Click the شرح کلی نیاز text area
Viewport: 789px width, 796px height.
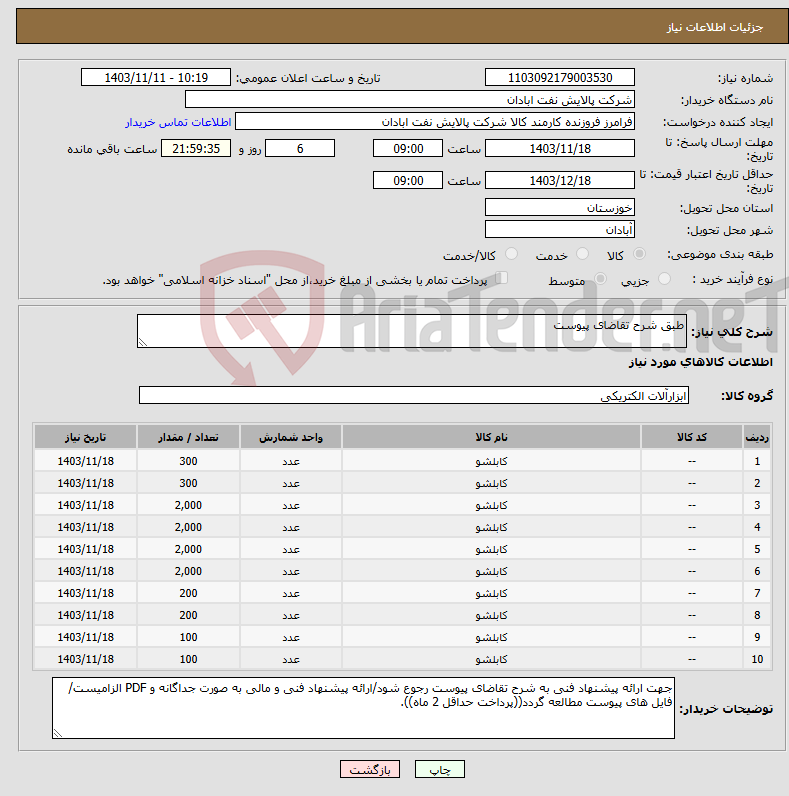pyautogui.click(x=412, y=331)
